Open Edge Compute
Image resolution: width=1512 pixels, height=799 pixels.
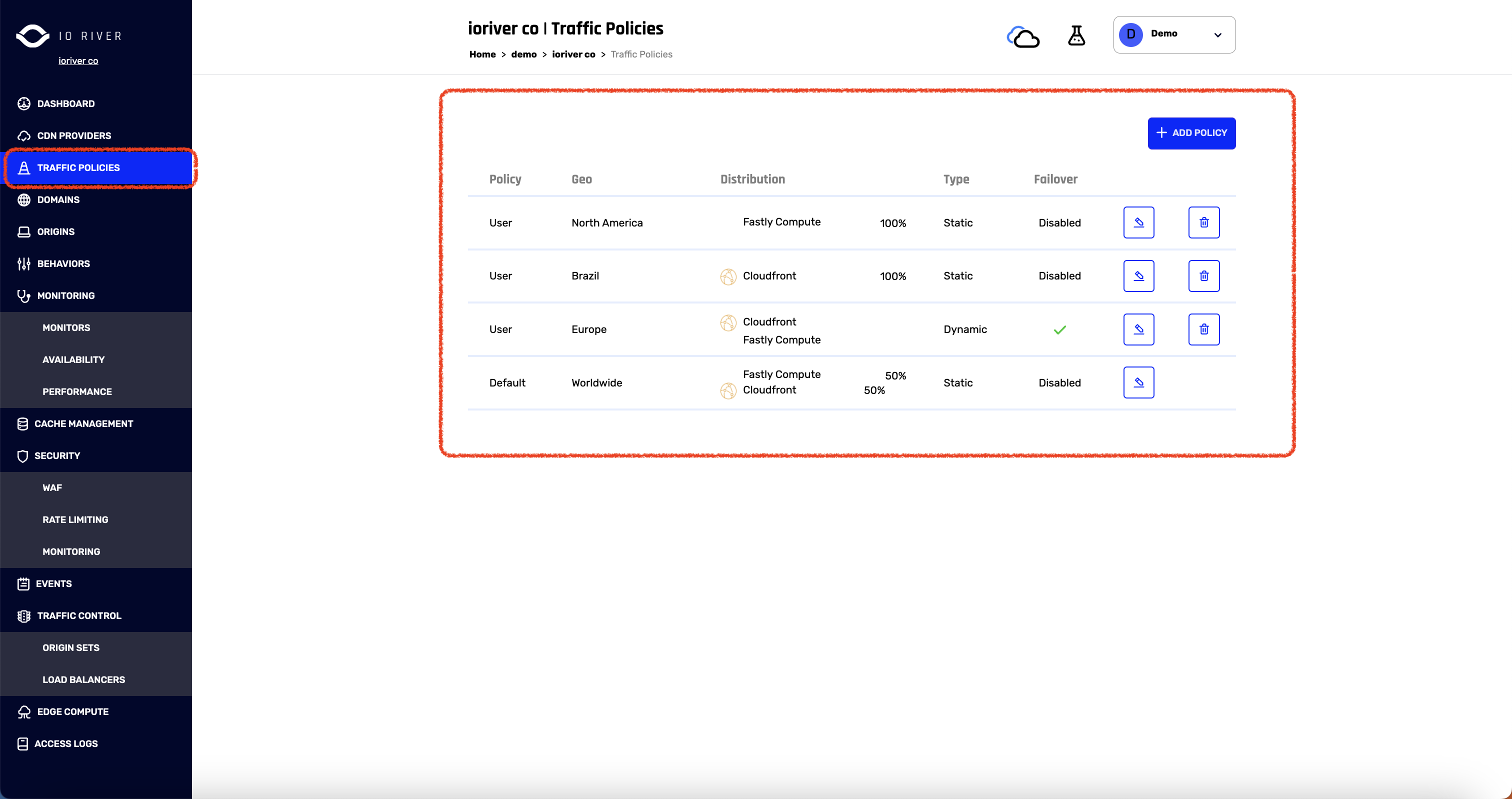point(73,711)
